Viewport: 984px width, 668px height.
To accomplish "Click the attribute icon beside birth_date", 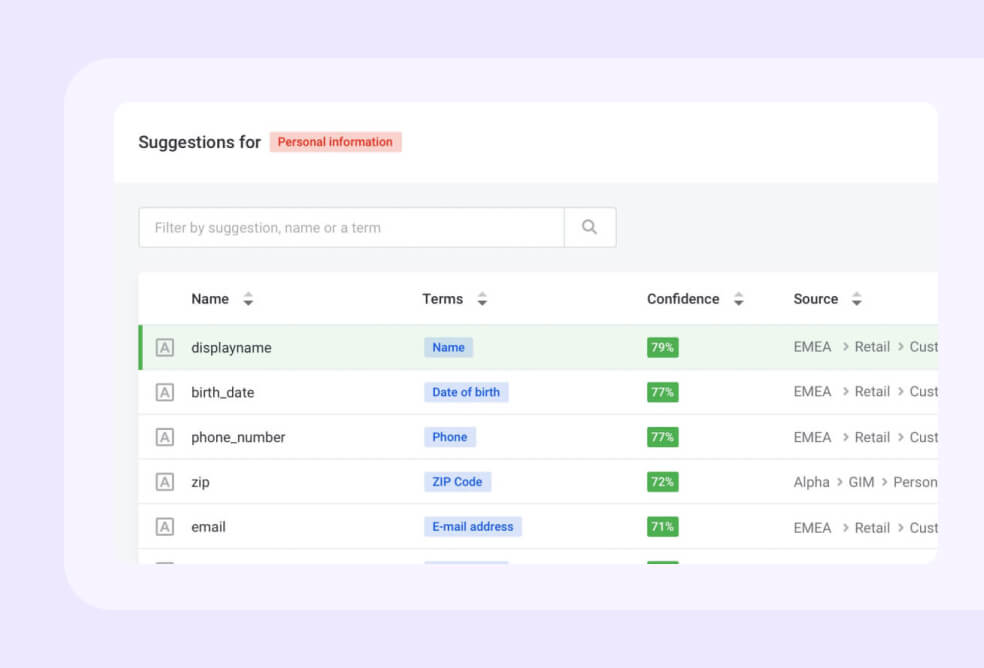I will tap(165, 393).
